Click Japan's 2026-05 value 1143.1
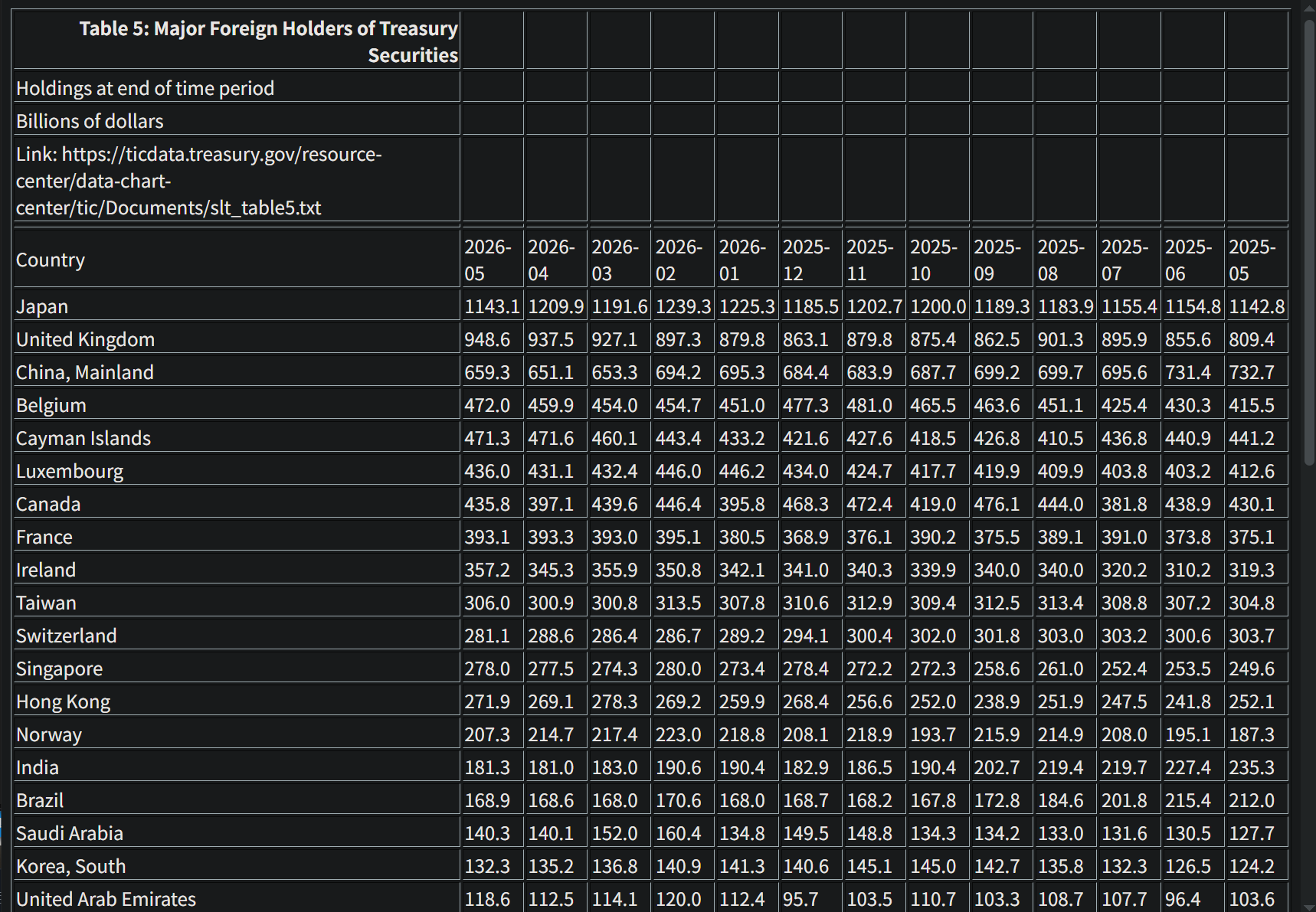 coord(493,306)
